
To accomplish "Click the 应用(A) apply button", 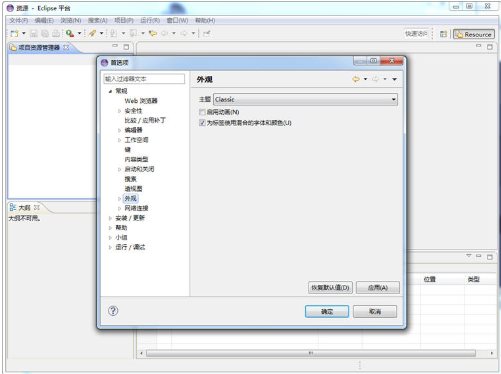I will click(378, 288).
